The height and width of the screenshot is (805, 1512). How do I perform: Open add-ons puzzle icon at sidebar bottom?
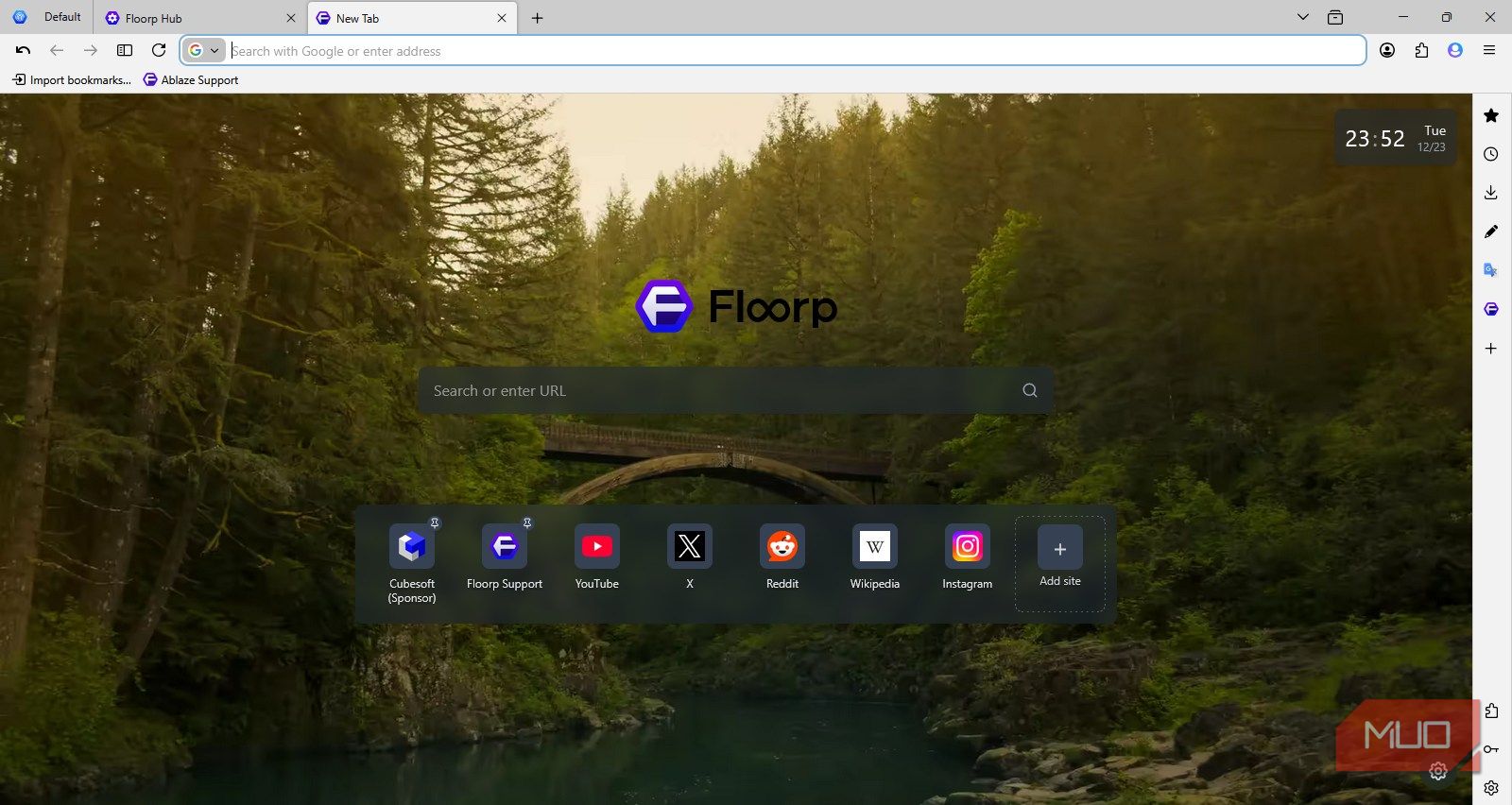click(1491, 711)
